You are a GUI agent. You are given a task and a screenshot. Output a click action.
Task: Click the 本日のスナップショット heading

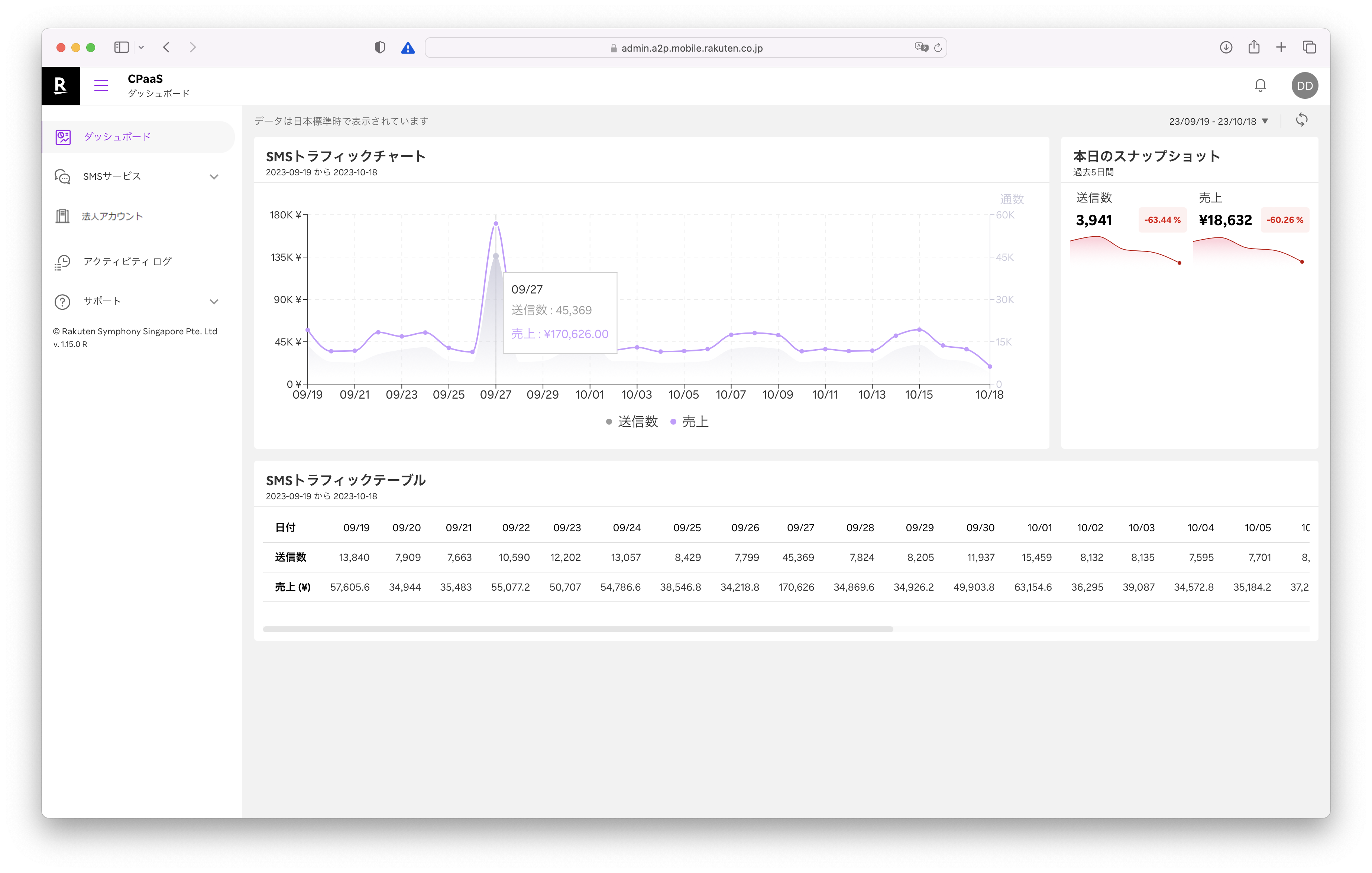click(1146, 156)
